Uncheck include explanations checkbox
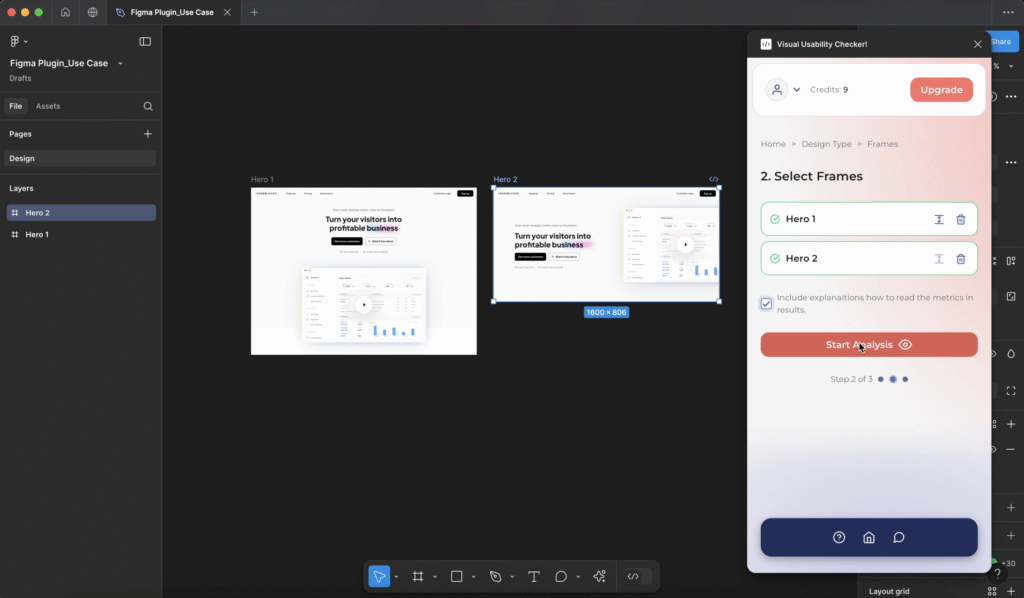 (x=766, y=304)
